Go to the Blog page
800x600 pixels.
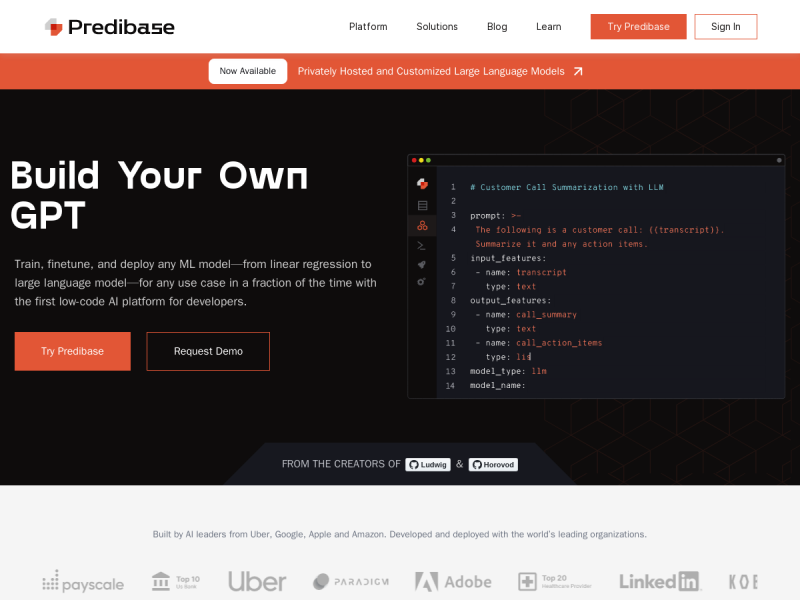click(497, 27)
